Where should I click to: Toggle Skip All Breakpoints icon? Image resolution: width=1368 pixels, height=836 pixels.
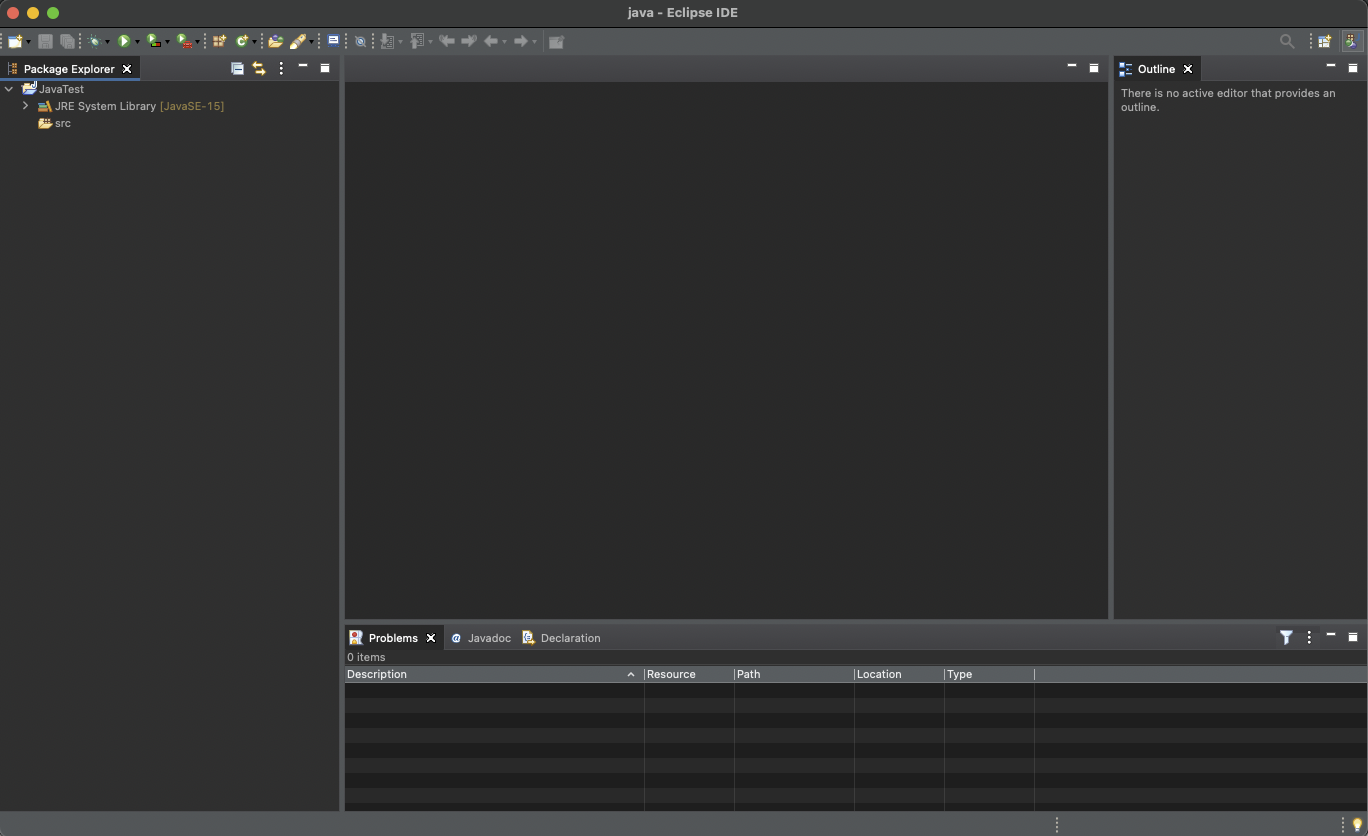[x=360, y=41]
